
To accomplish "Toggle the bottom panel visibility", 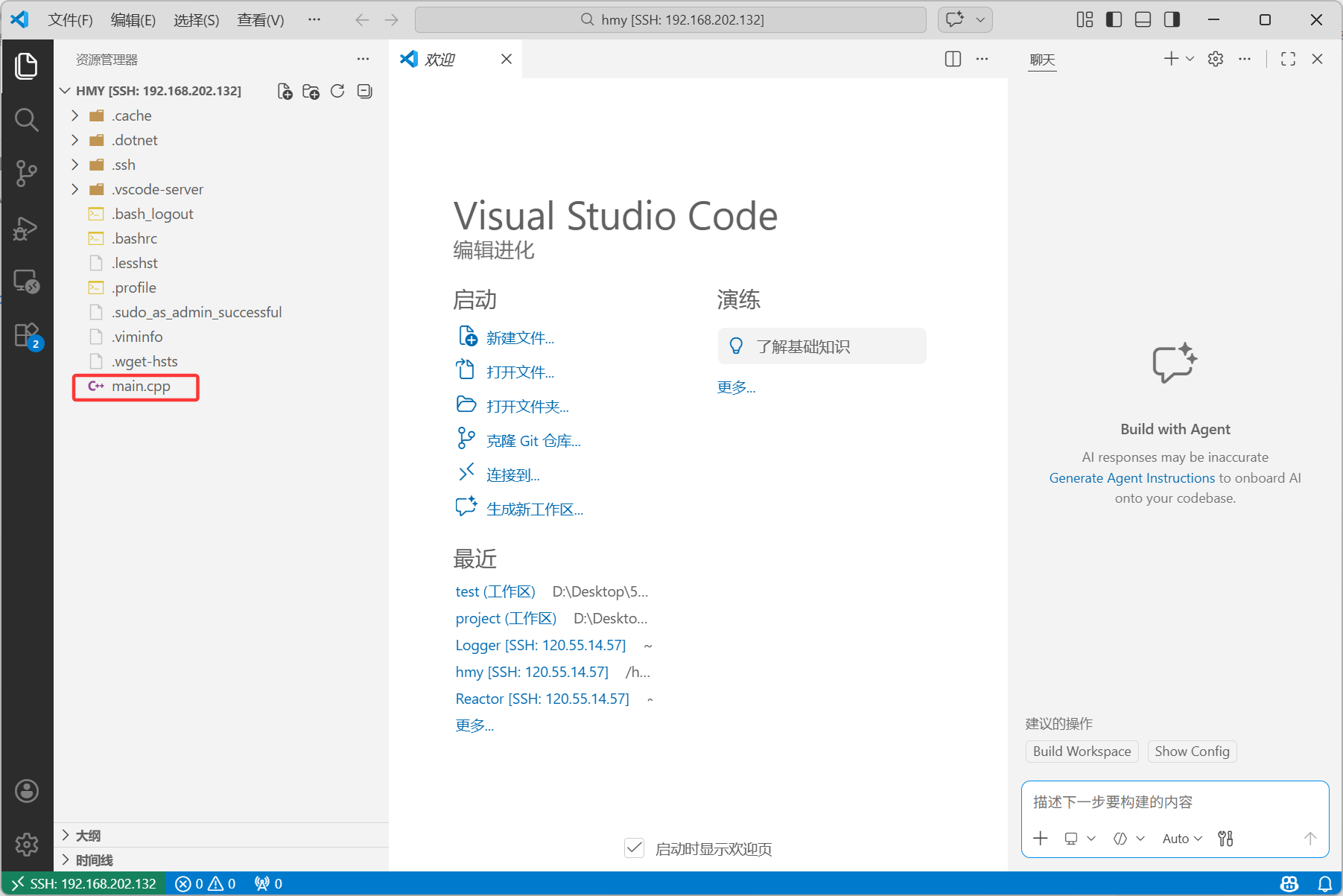I will 1143,19.
